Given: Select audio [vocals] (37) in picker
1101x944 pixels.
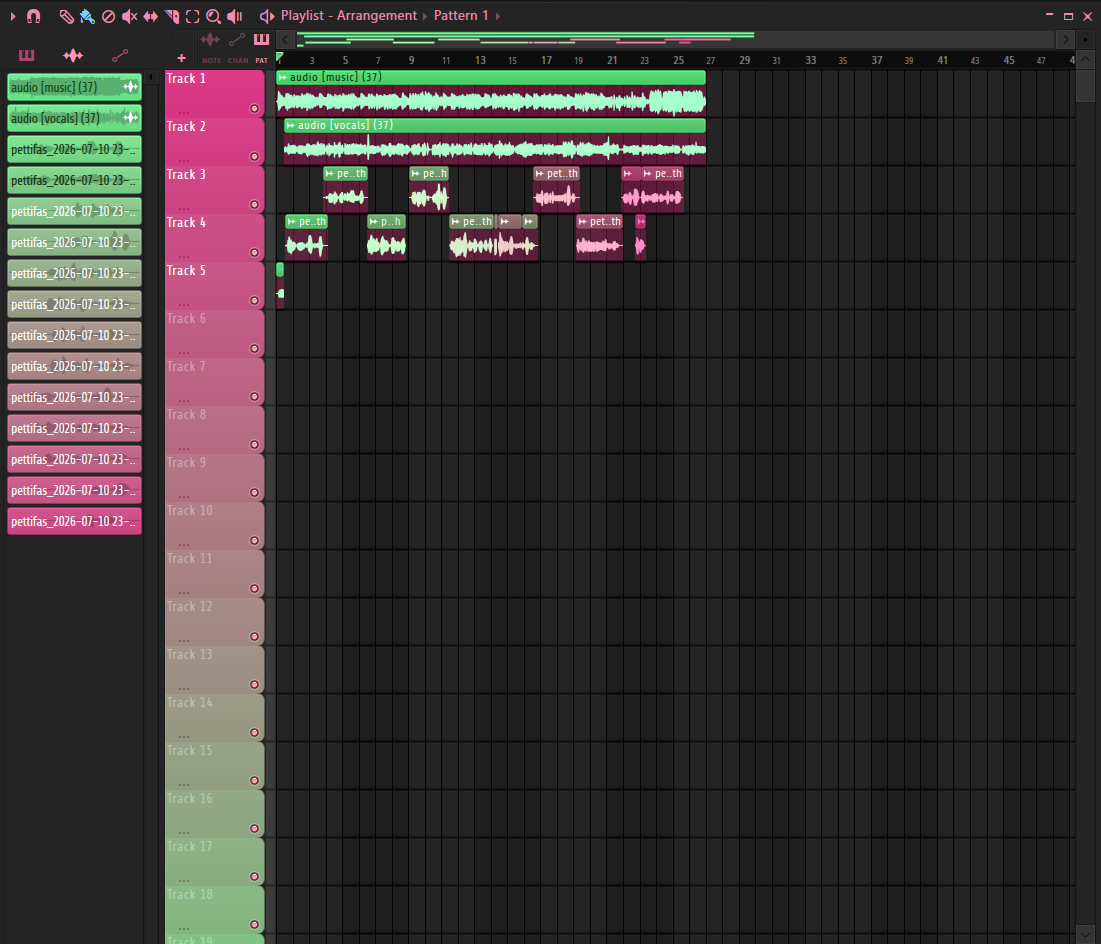Looking at the screenshot, I should tap(74, 118).
